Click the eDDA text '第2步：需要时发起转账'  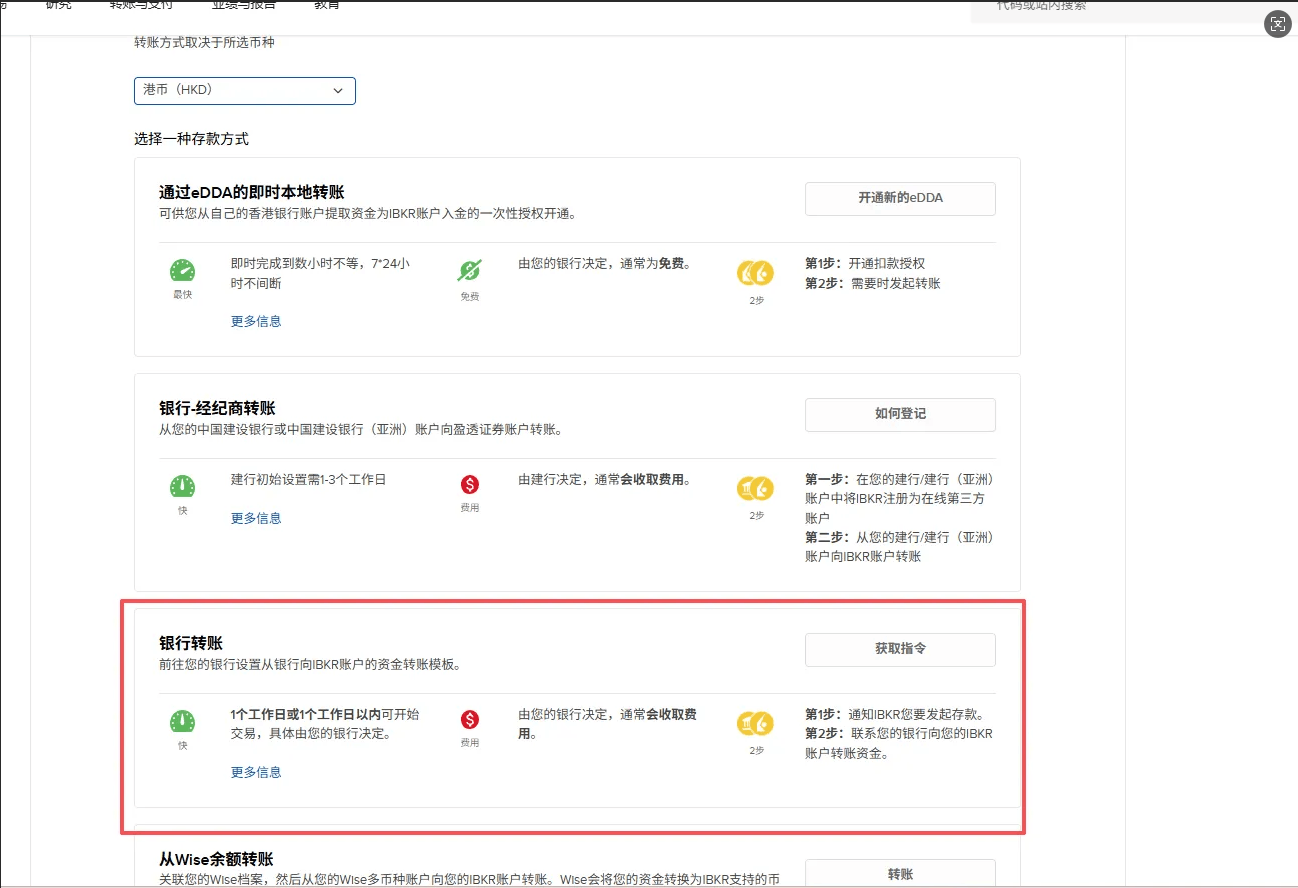873,283
